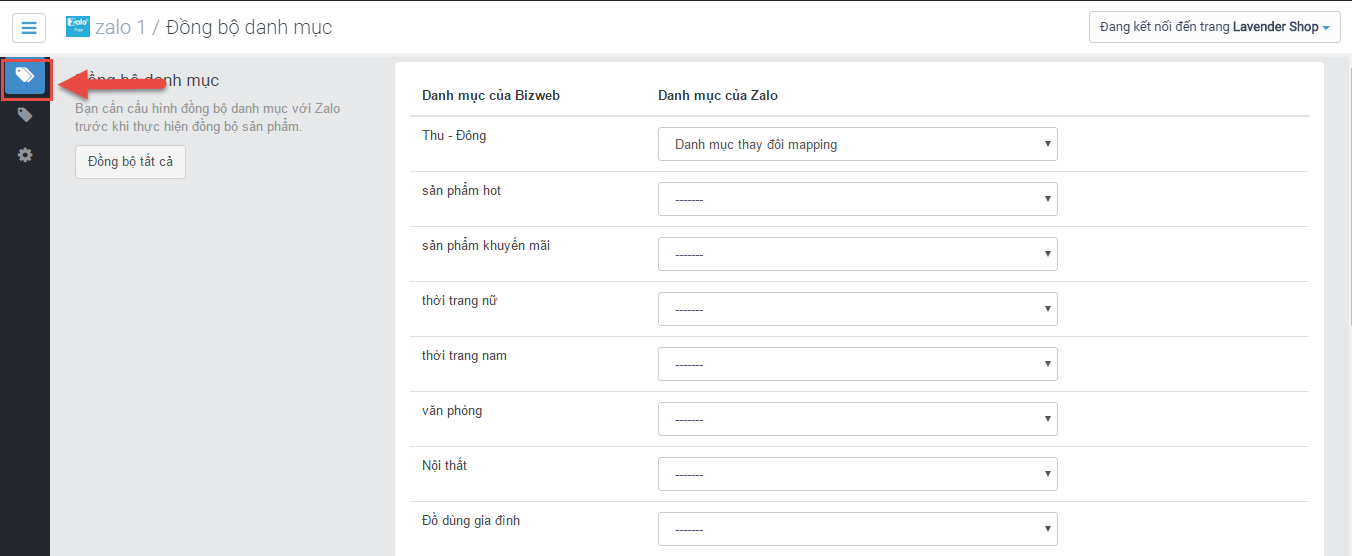Open the hamburger menu button

(29, 28)
